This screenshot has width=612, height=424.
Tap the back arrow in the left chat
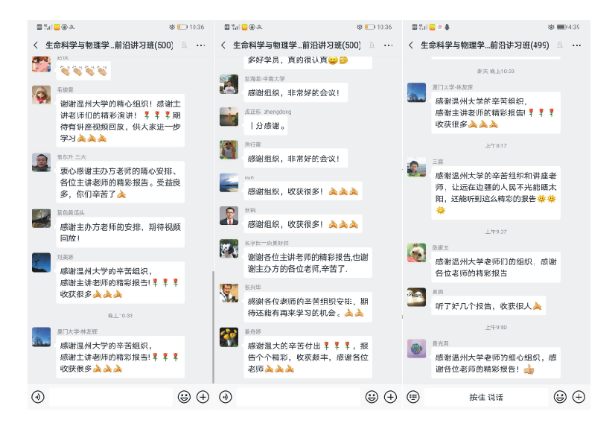pos(36,45)
